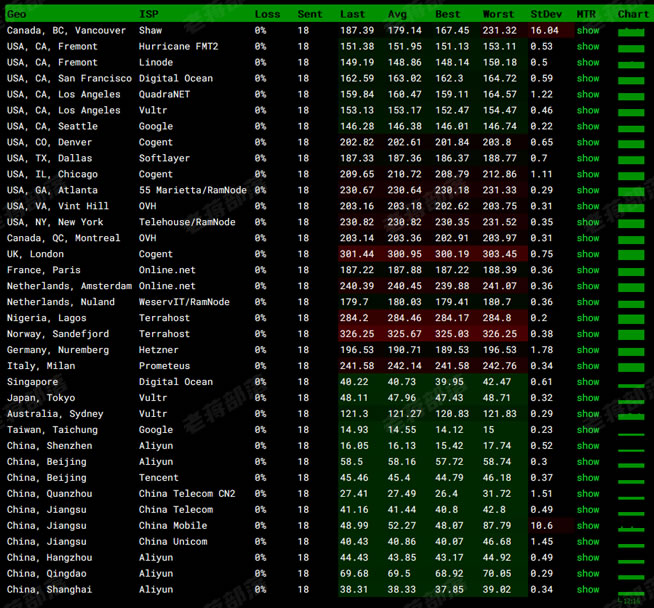Show MTR for Qingdao Aliyun row
This screenshot has width=654, height=608.
click(x=588, y=574)
